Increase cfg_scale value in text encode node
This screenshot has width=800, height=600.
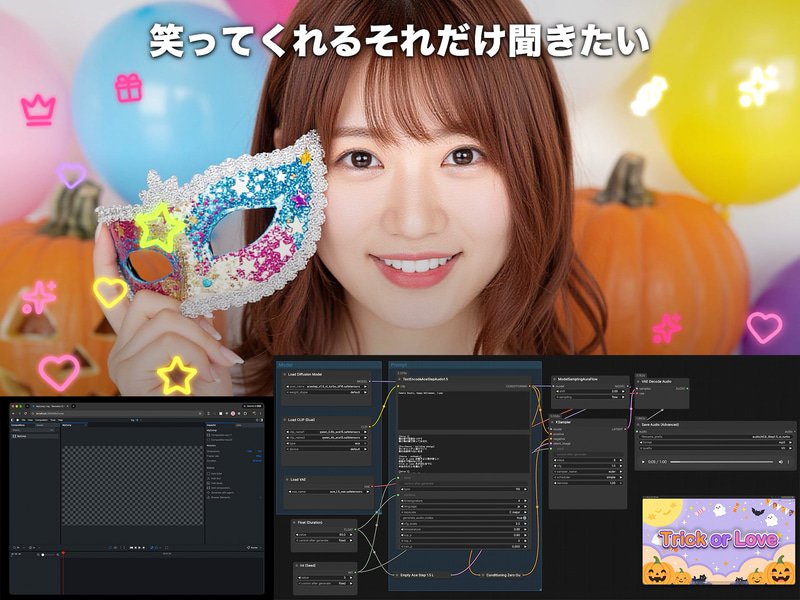(526, 523)
